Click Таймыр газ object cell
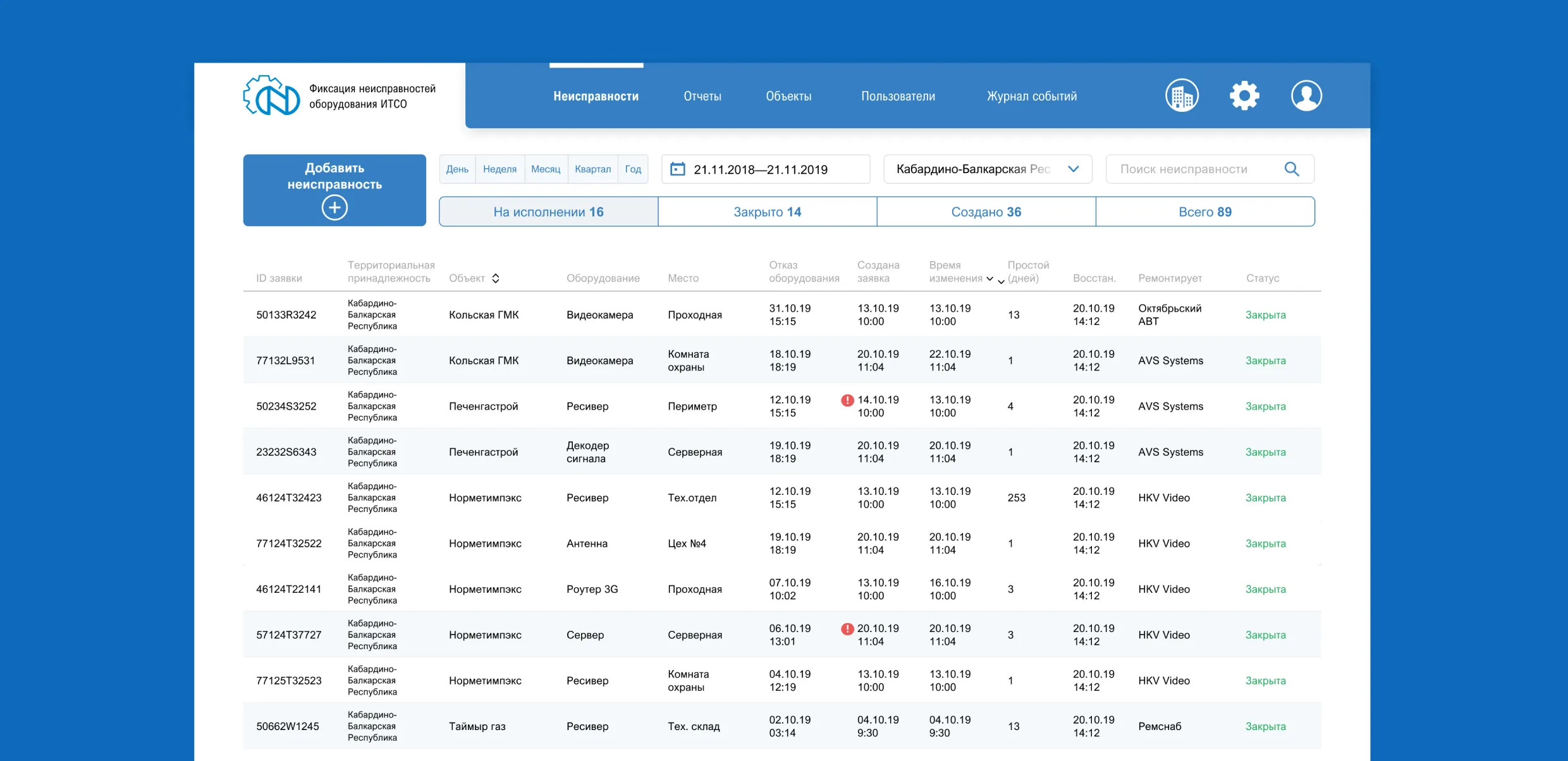The height and width of the screenshot is (761, 1568). (477, 726)
